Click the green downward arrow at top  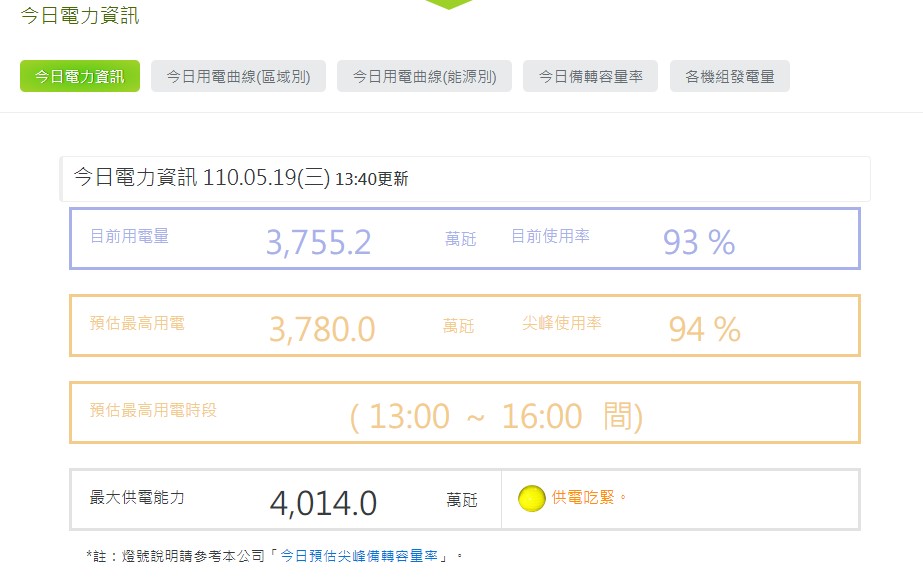pyautogui.click(x=449, y=4)
